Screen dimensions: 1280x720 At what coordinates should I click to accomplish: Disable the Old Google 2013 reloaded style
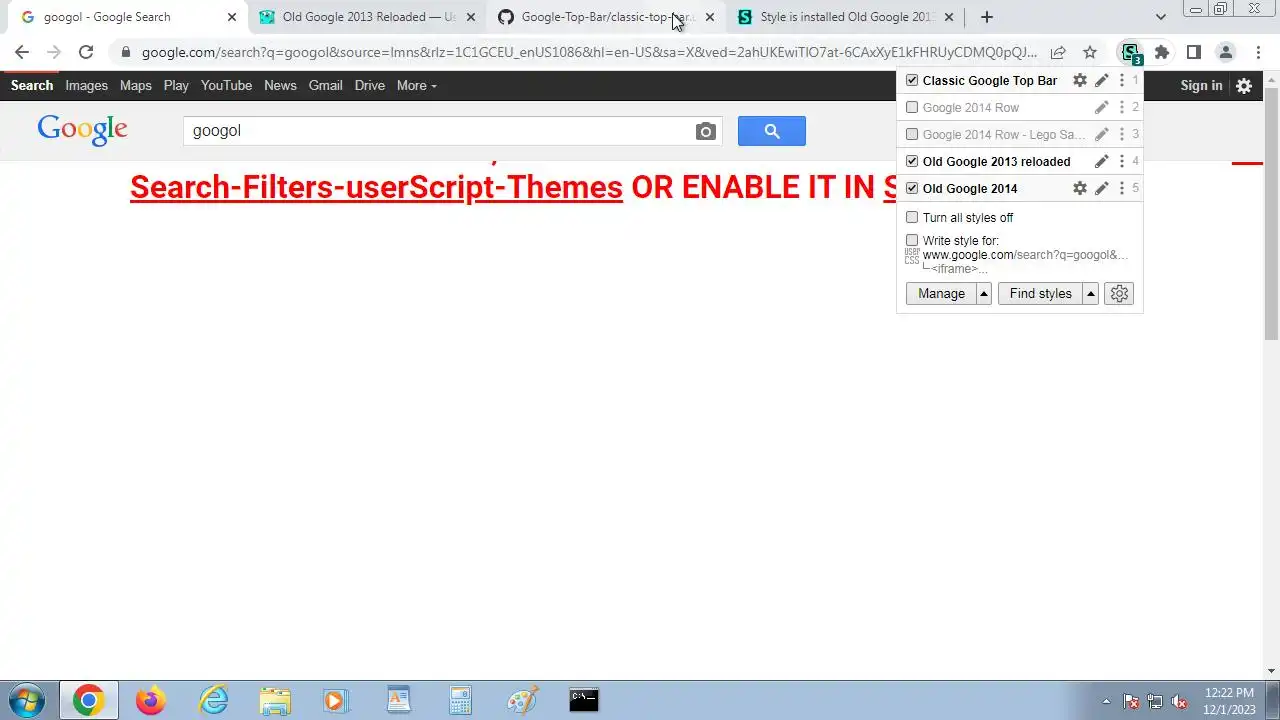(912, 161)
